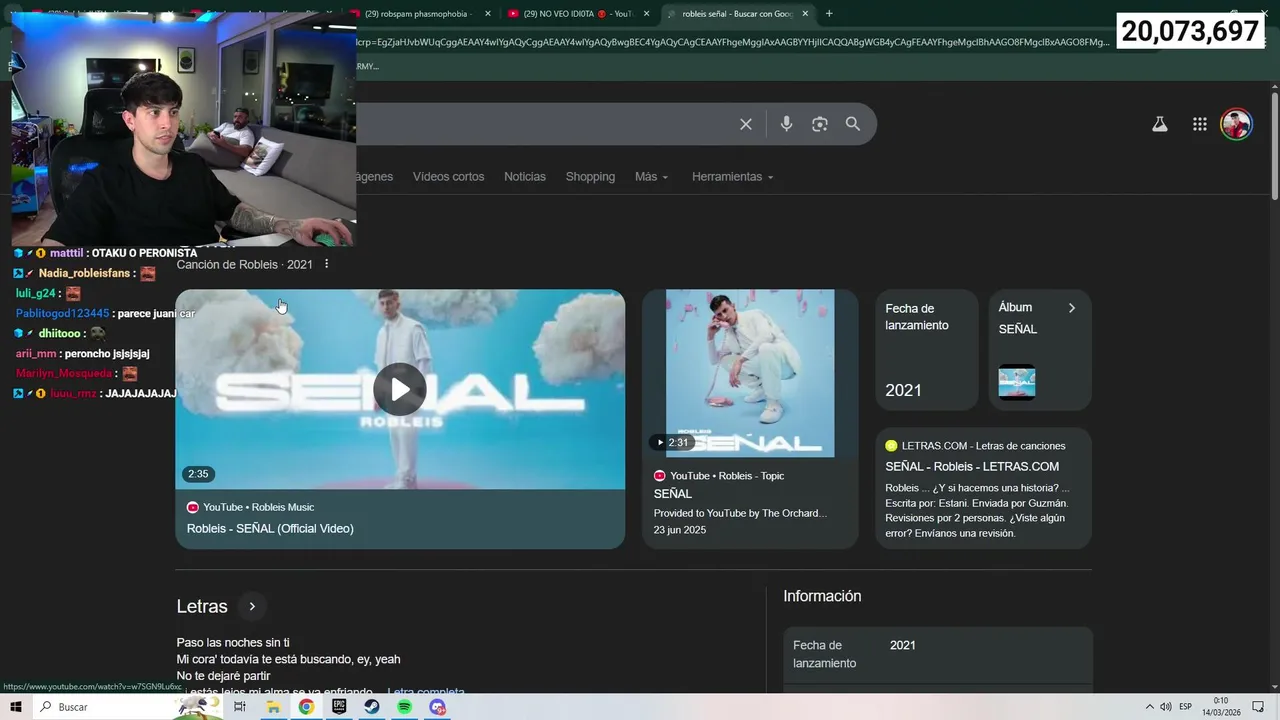Click the ESP language indicator
The width and height of the screenshot is (1280, 720).
(1186, 707)
